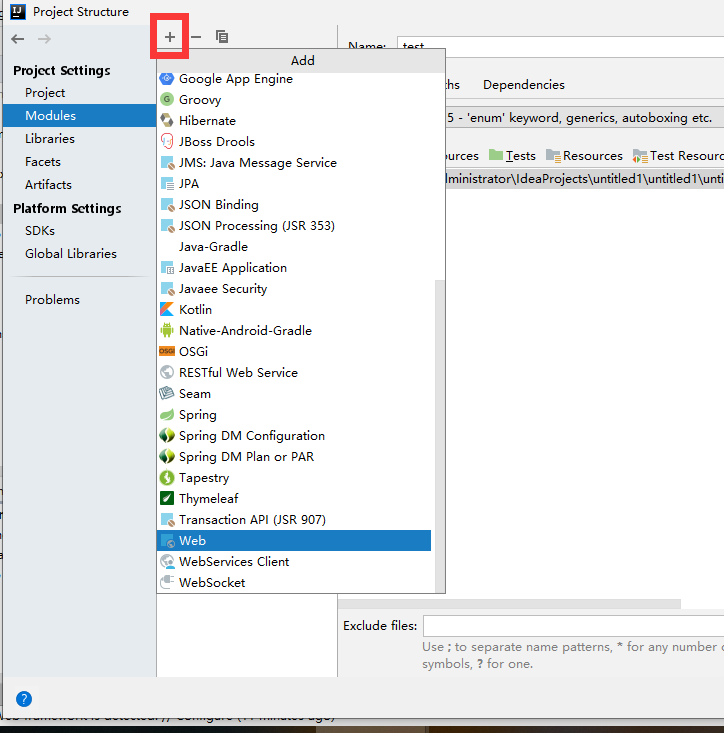This screenshot has width=724, height=733.
Task: Click the module Name input field
Action: pos(561,46)
